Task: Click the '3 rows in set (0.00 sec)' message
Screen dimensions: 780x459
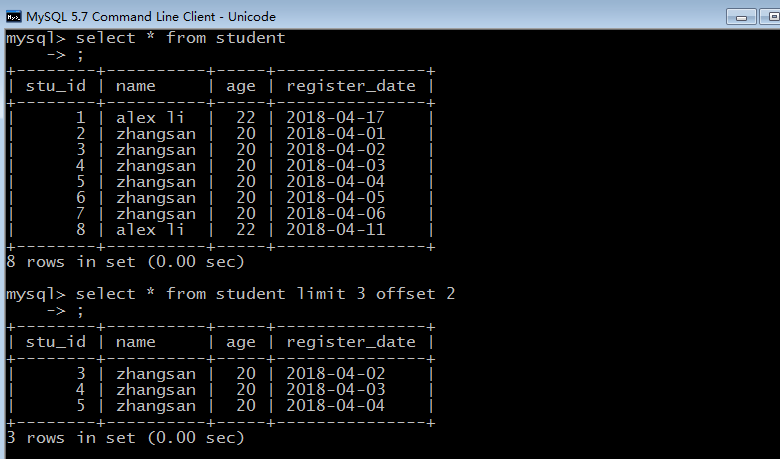Action: coord(125,438)
